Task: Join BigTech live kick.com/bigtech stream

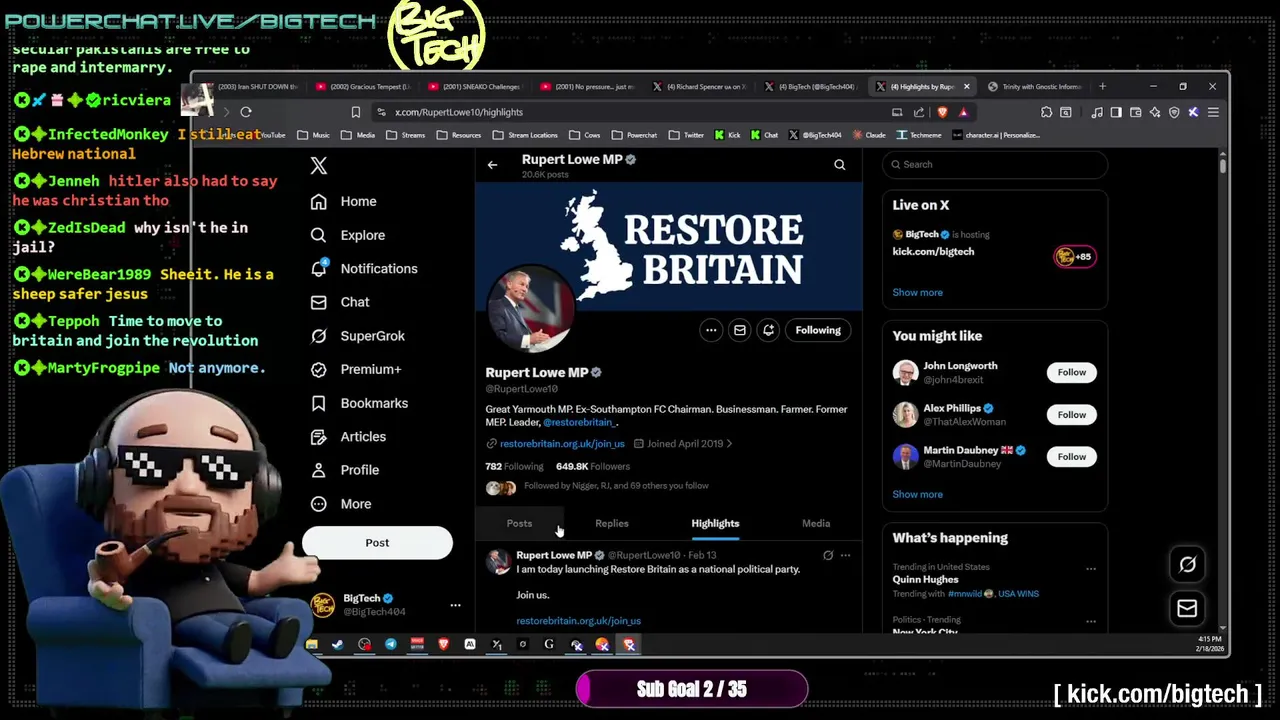Action: tap(933, 252)
